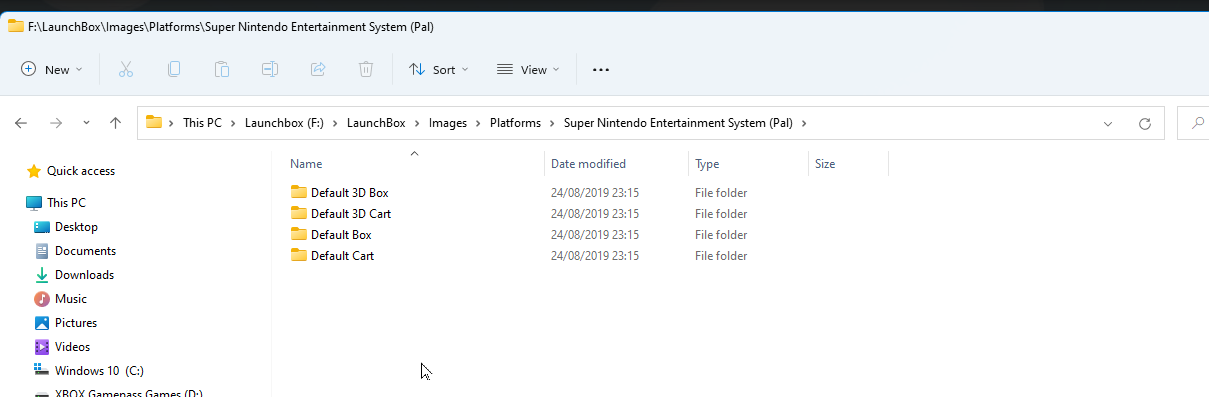Screen dimensions: 1209x397
Task: Open Quick access in navigation pane
Action: [x=81, y=171]
